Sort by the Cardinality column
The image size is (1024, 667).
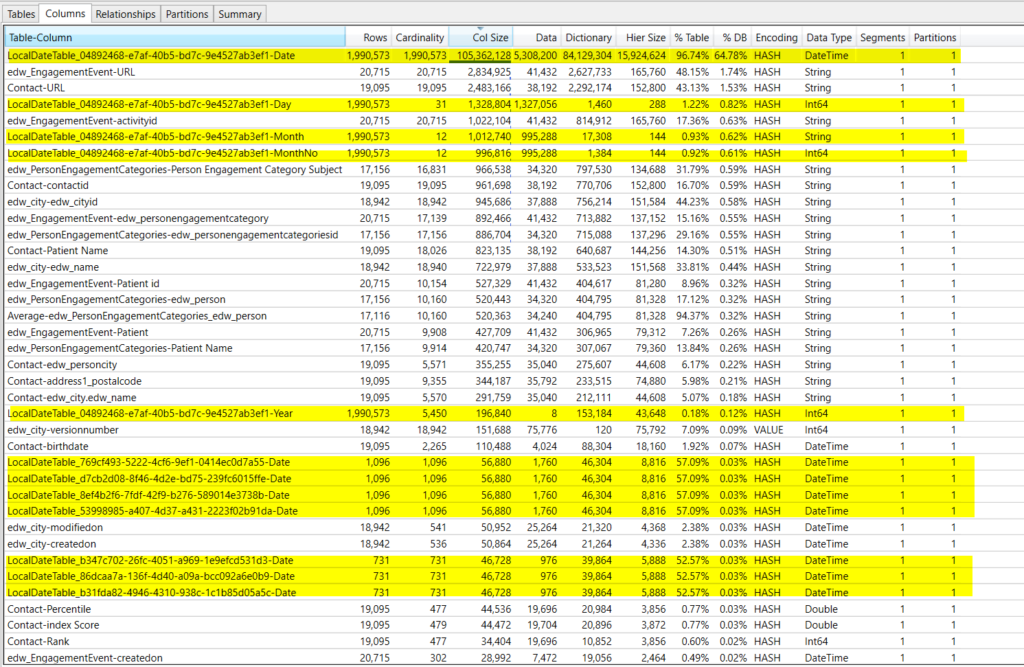click(420, 37)
